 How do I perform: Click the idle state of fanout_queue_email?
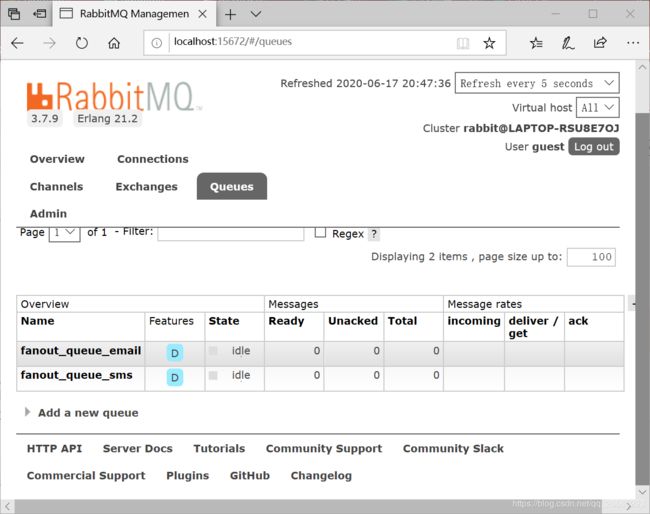[240, 351]
